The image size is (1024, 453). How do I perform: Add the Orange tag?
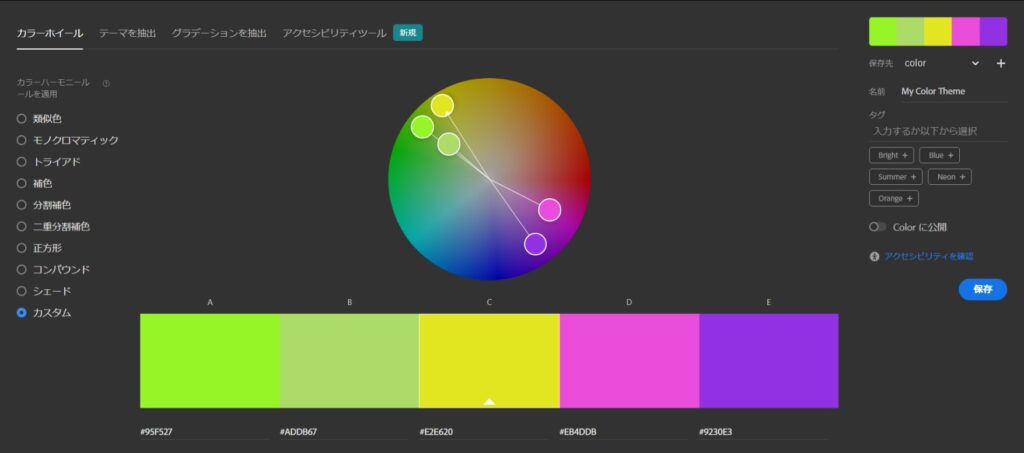[x=893, y=198]
